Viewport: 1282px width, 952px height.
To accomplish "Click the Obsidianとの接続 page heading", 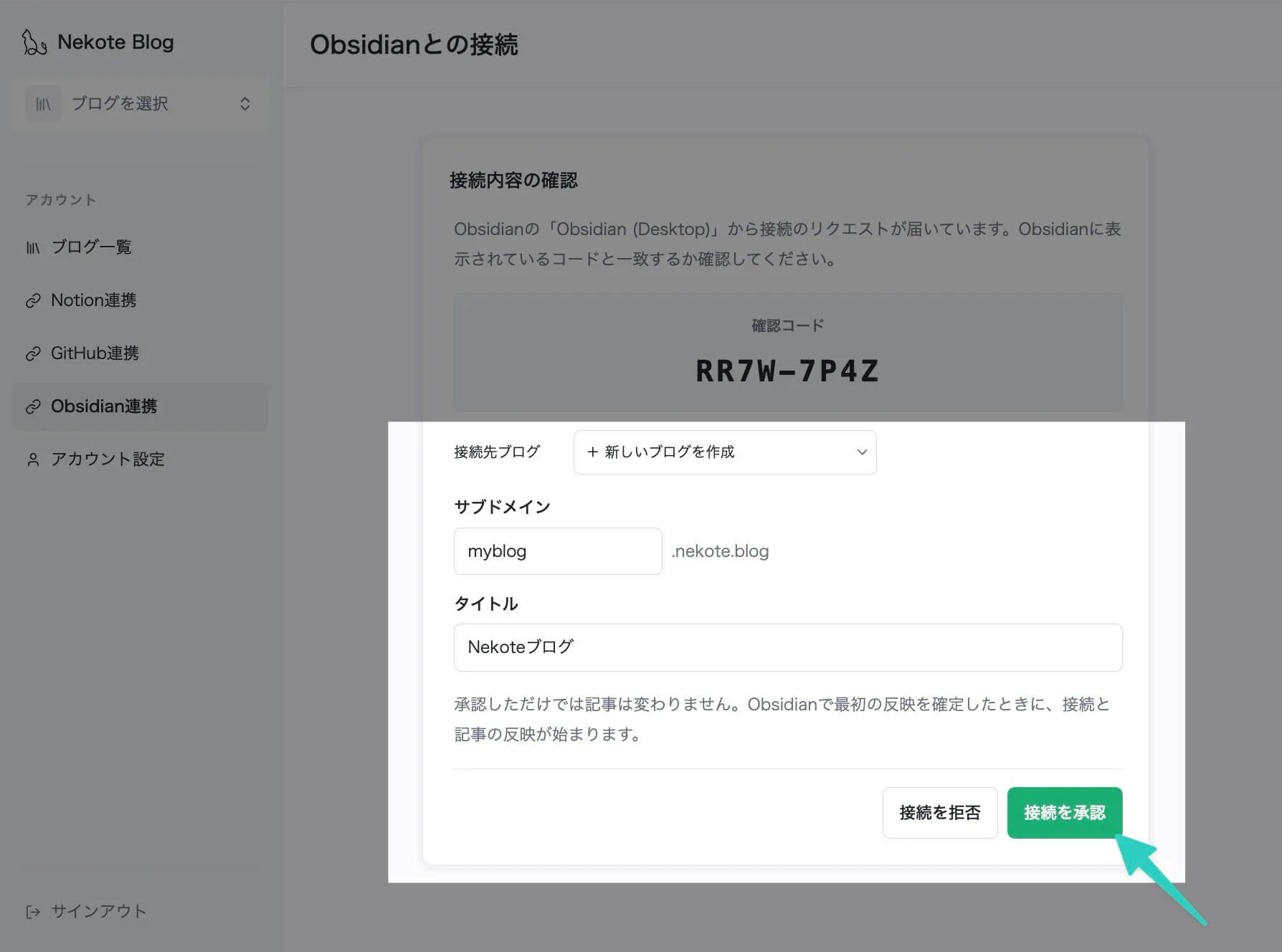I will click(x=414, y=44).
